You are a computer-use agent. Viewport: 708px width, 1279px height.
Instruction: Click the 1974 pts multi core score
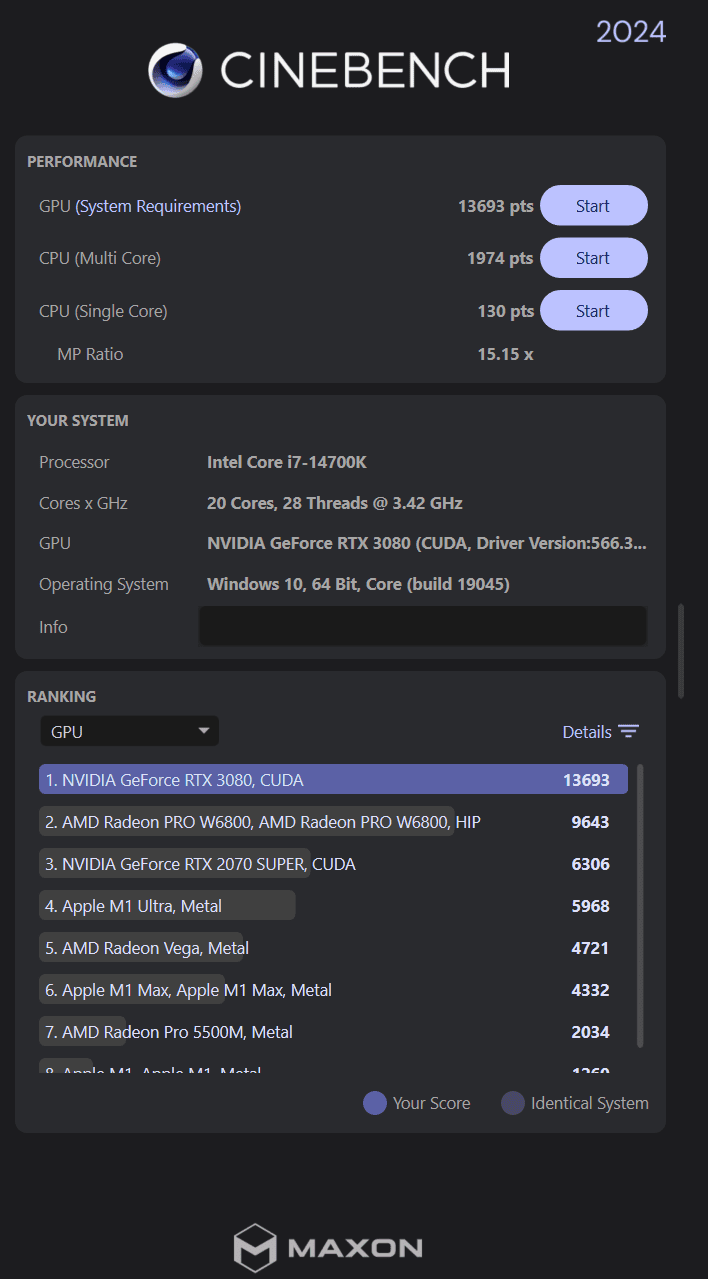click(x=500, y=258)
